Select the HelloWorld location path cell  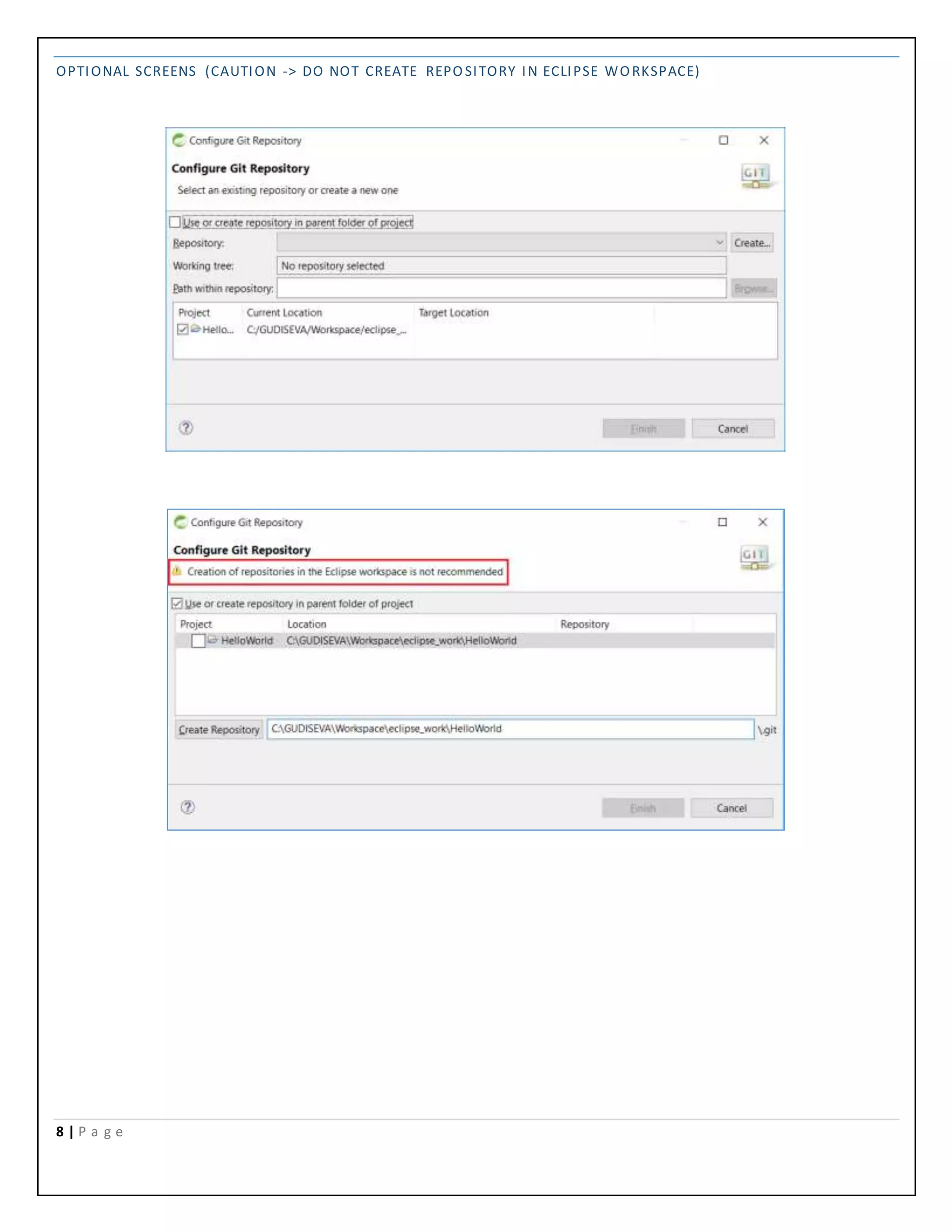402,640
